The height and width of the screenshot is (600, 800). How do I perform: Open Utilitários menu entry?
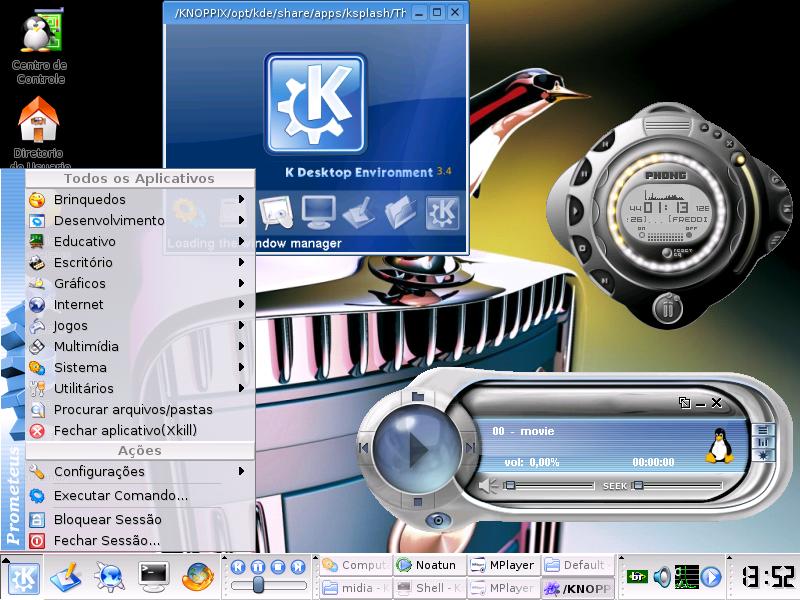pyautogui.click(x=140, y=388)
